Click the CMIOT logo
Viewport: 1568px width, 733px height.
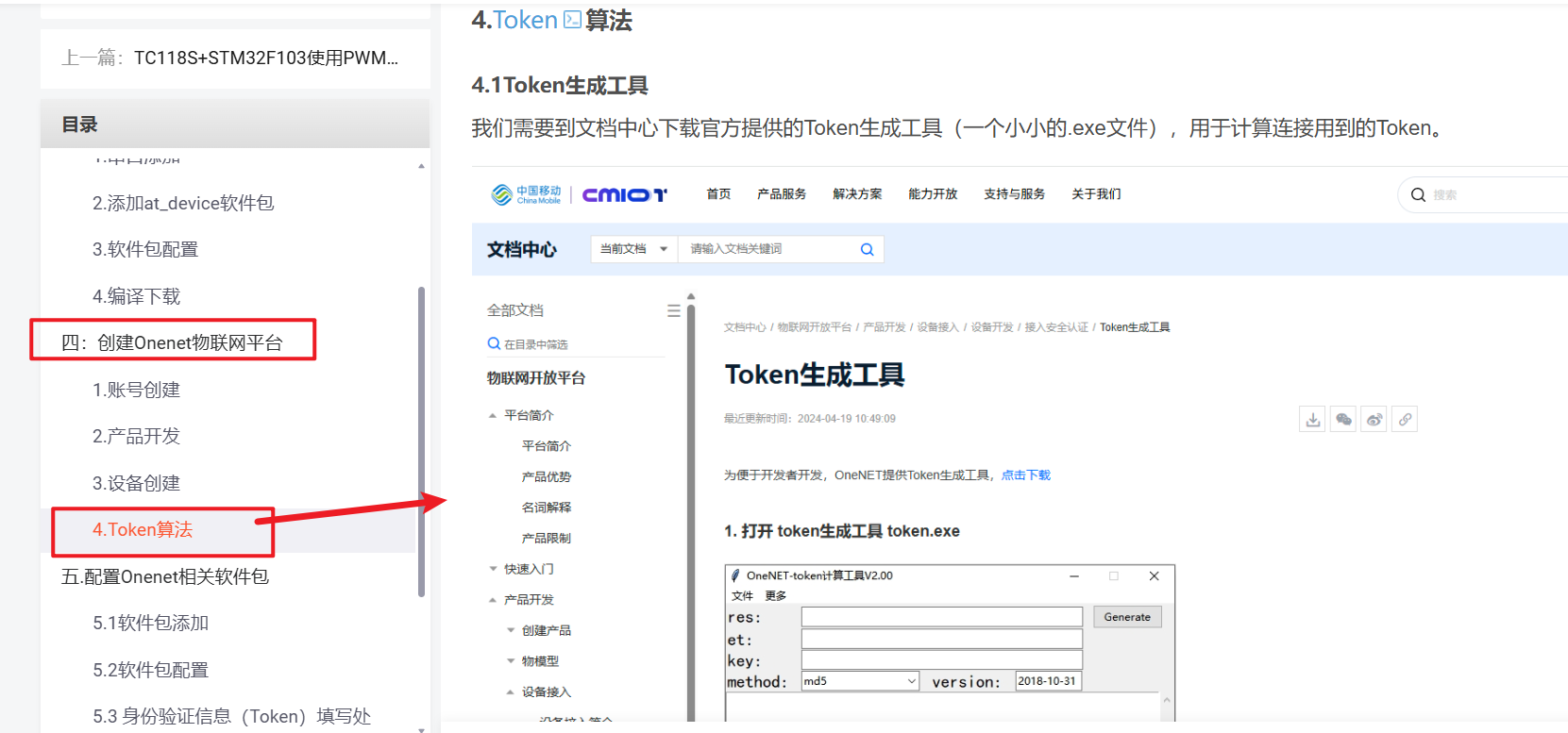tap(624, 194)
